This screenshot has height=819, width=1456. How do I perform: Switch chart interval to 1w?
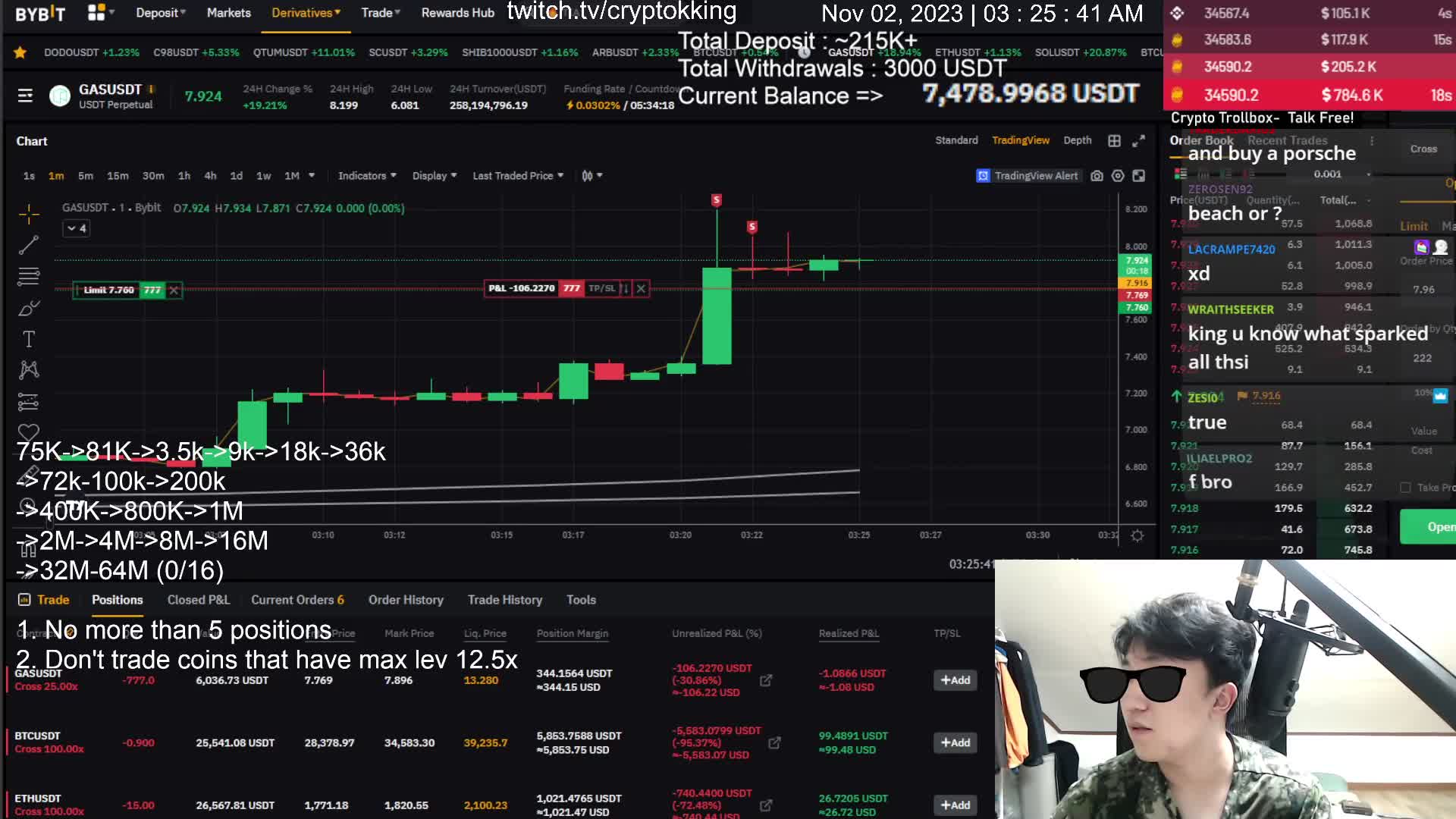pos(264,176)
